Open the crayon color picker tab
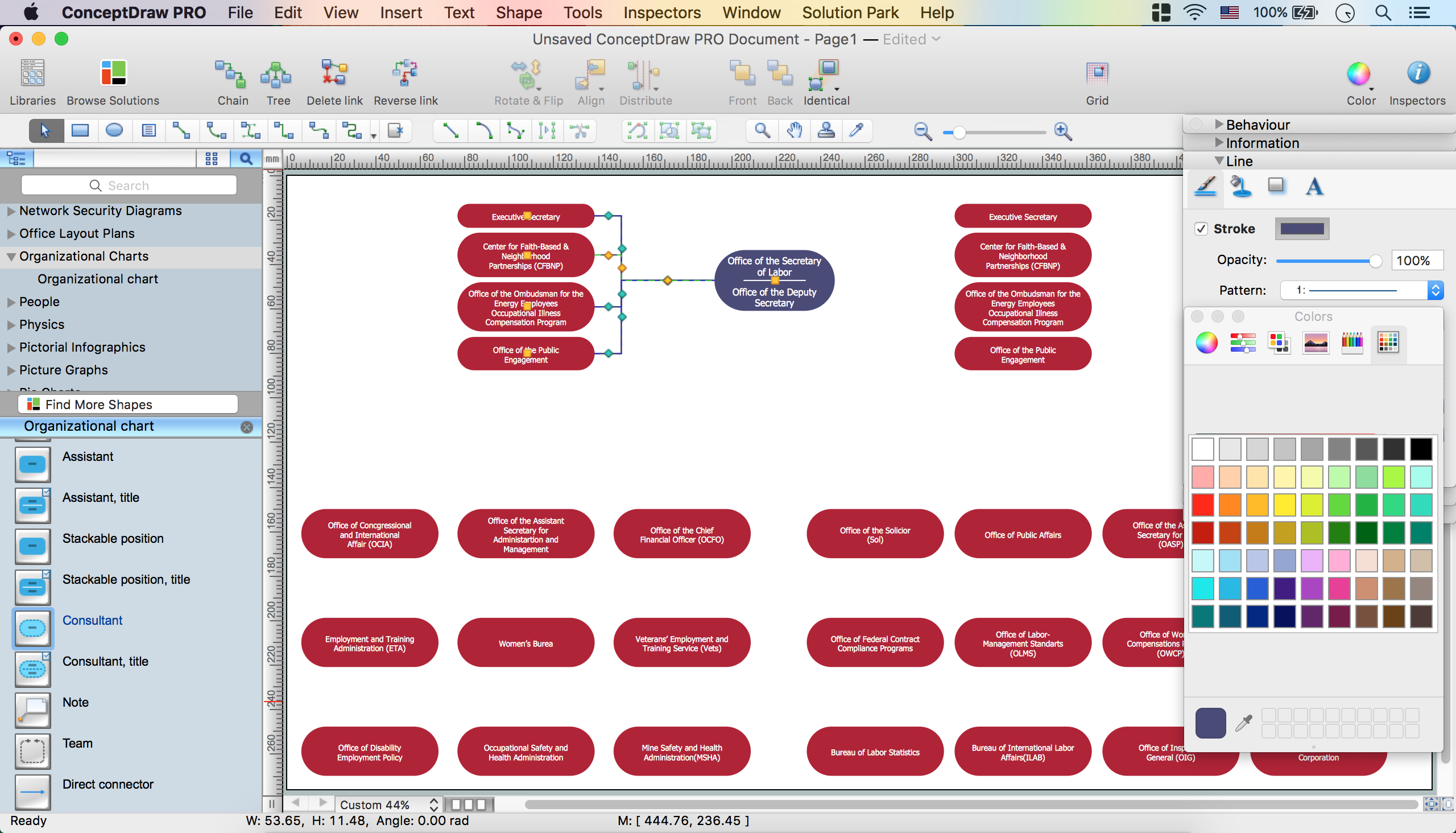1456x833 pixels. (1352, 343)
